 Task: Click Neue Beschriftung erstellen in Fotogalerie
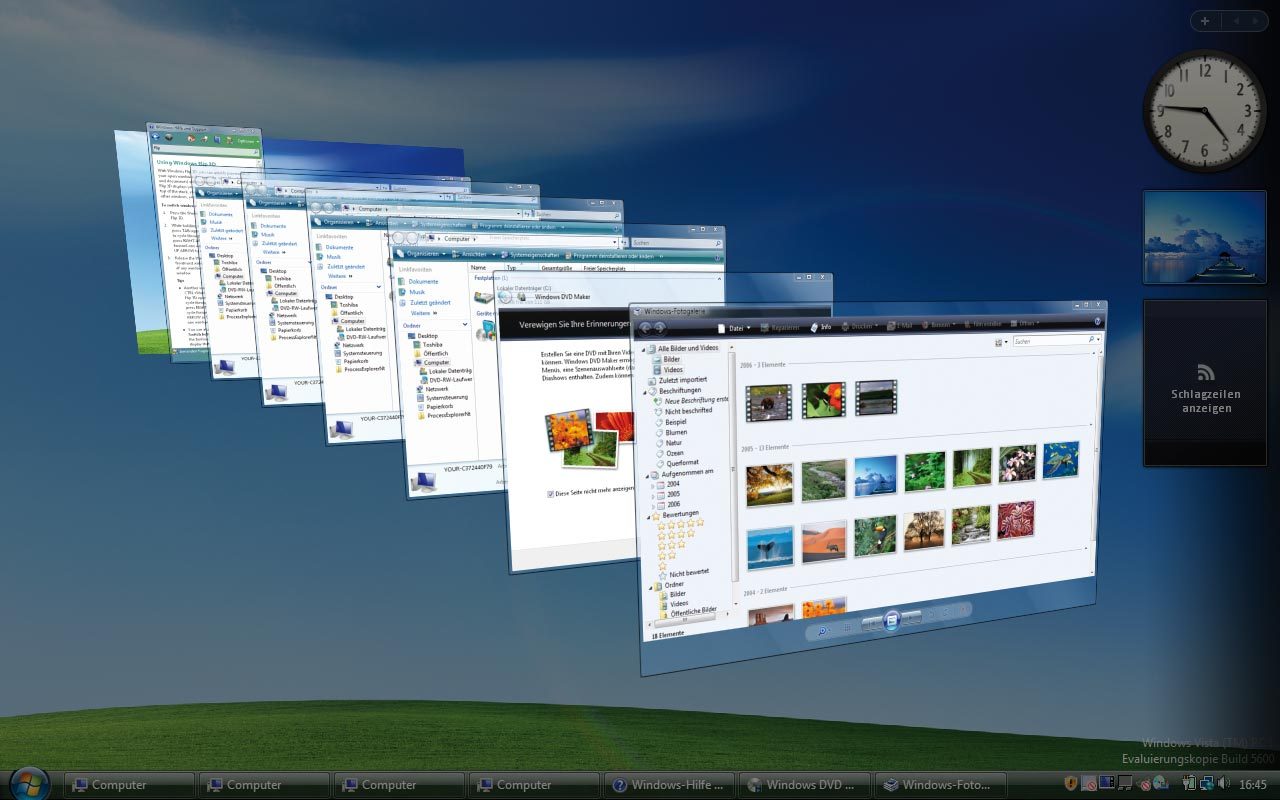click(691, 400)
